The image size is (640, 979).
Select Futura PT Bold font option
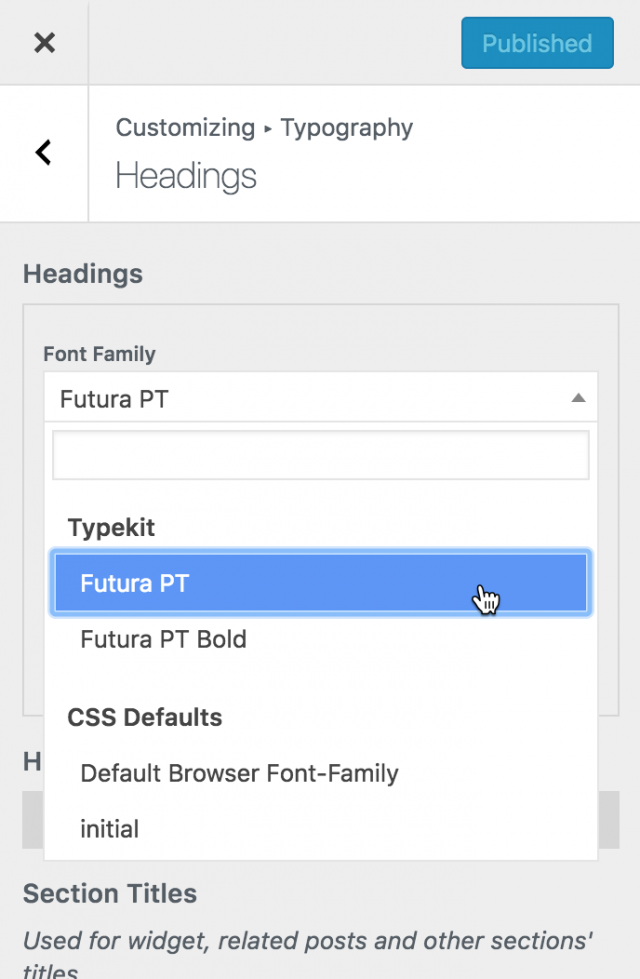(x=163, y=640)
